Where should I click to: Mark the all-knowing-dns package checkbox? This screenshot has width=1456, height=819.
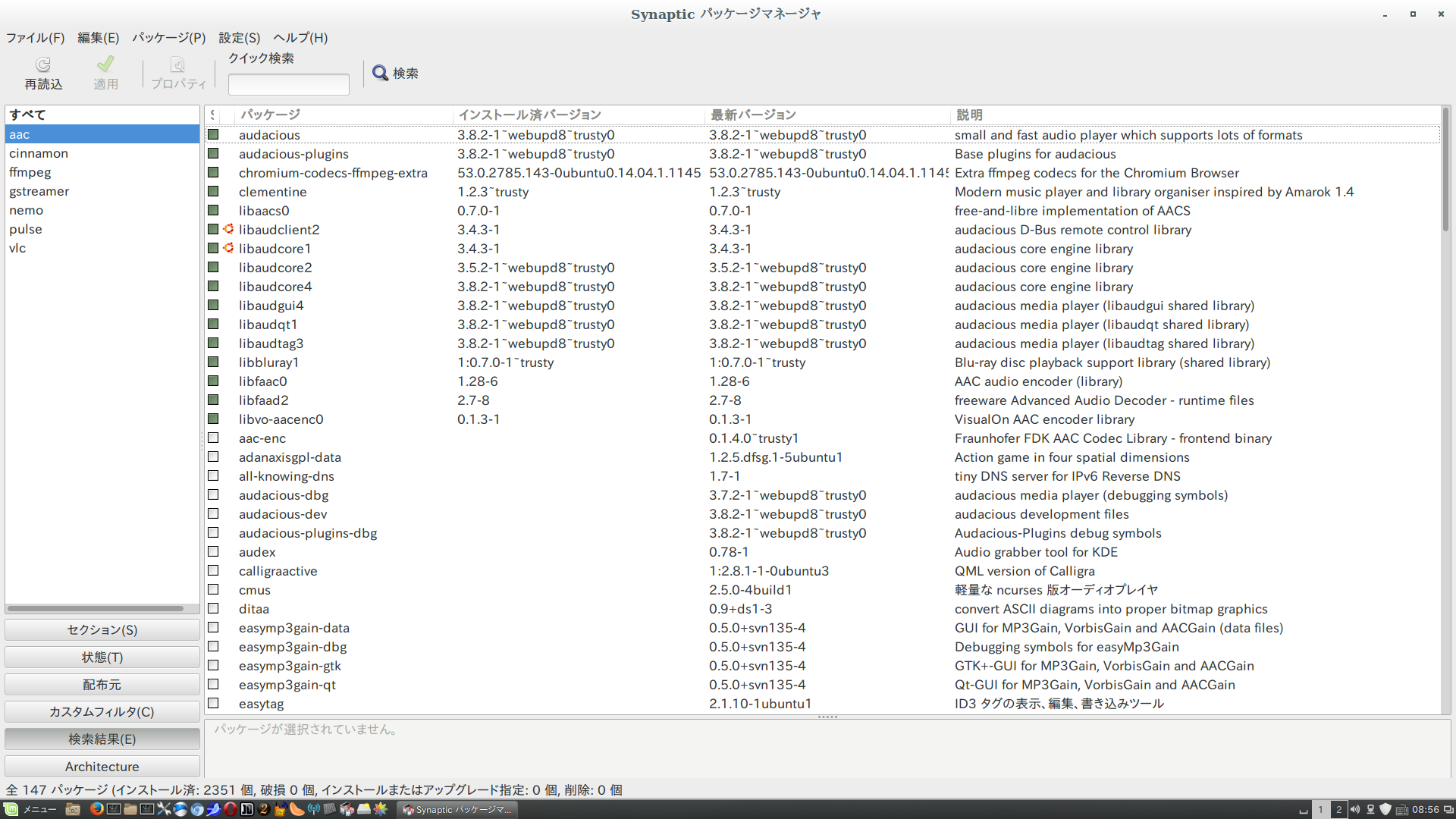213,475
